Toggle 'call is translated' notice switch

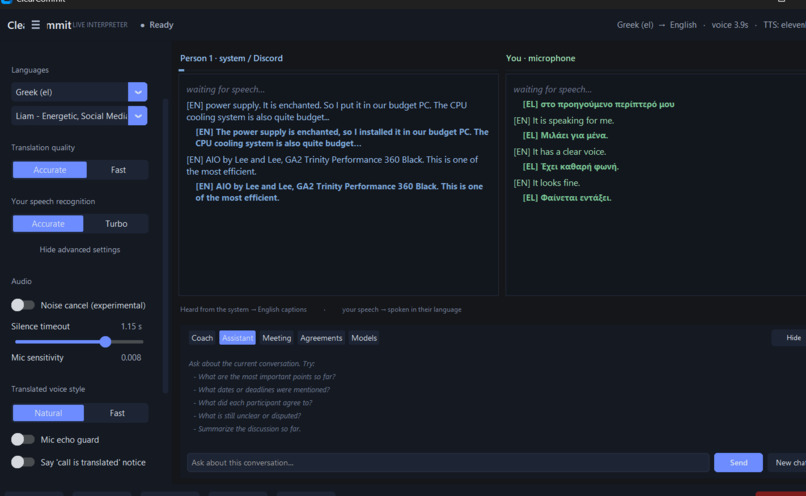pyautogui.click(x=23, y=462)
